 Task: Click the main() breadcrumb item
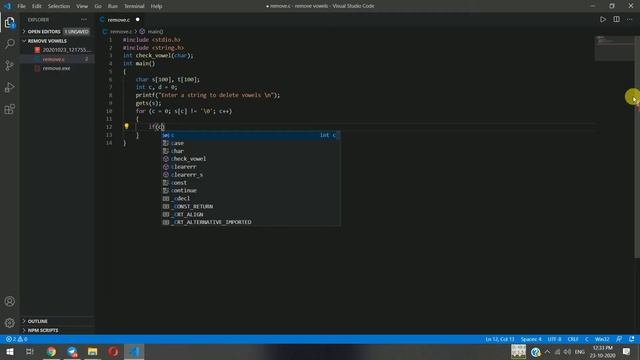click(151, 31)
